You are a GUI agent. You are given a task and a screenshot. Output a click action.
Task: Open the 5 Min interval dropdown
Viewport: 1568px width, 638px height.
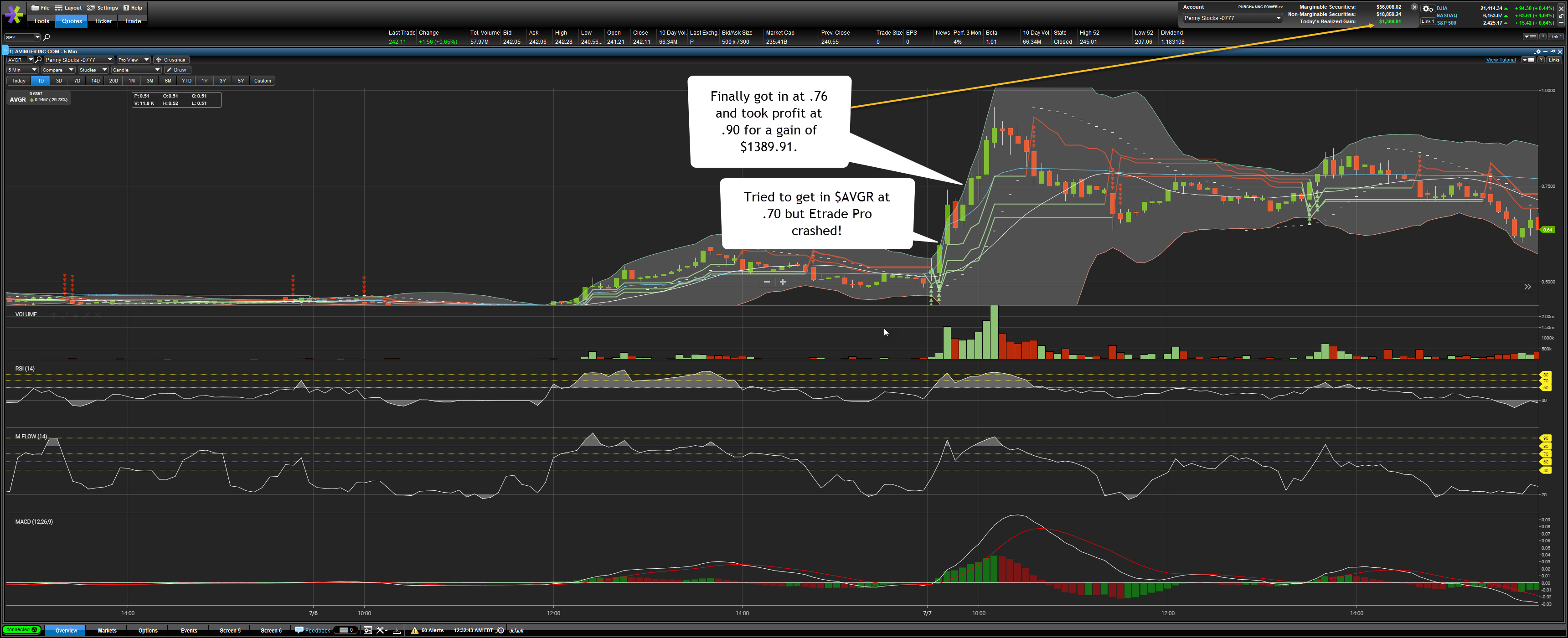tap(22, 70)
